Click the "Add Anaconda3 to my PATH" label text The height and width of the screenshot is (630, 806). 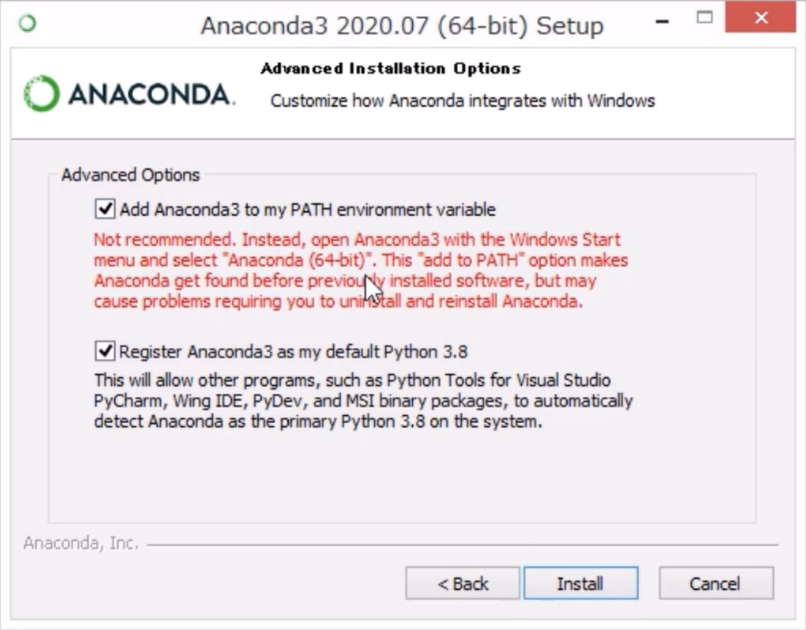click(x=307, y=210)
